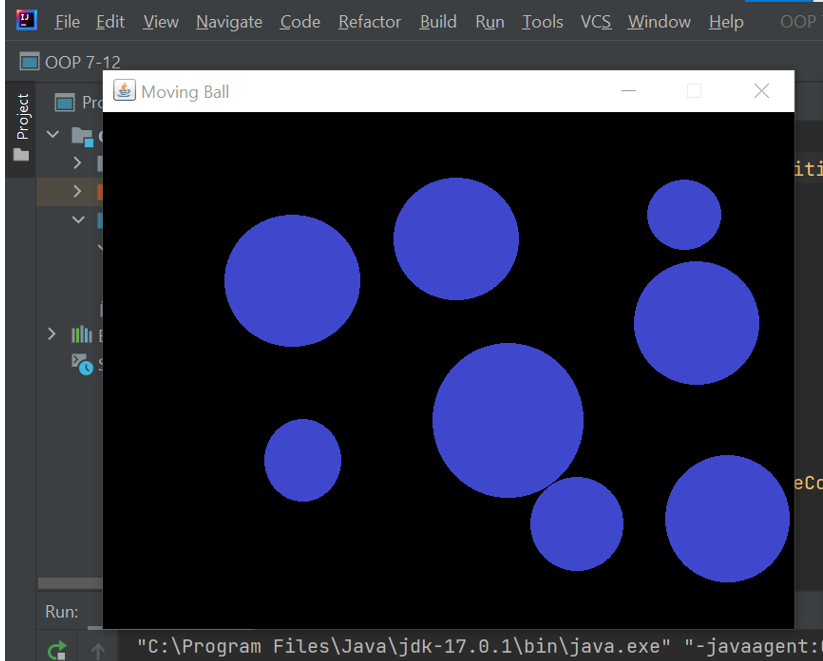Click the green rerun icon in Run panel

pos(57,648)
